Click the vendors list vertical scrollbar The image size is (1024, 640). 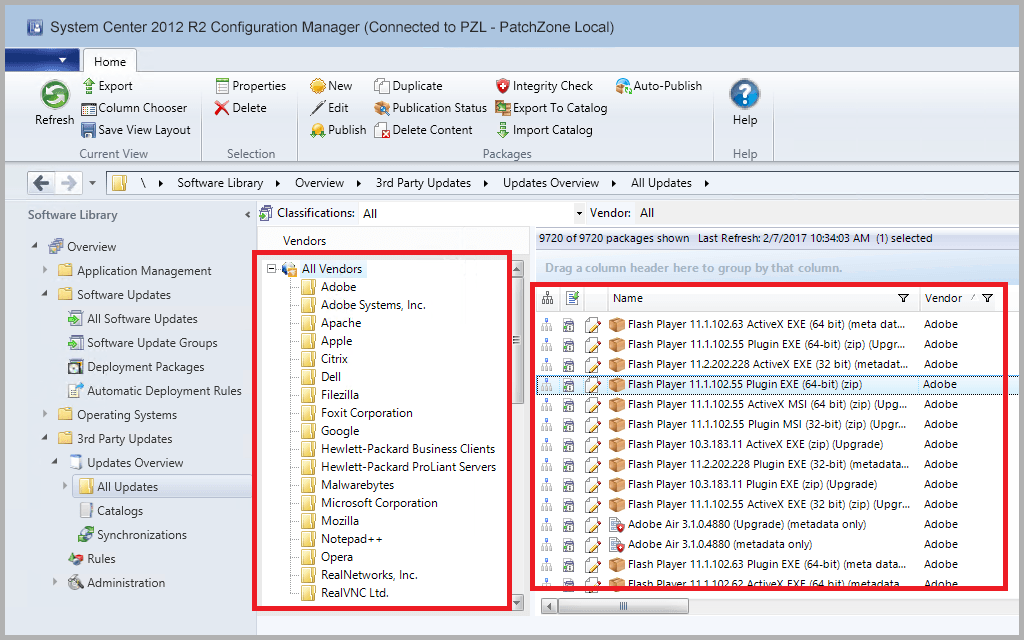517,340
